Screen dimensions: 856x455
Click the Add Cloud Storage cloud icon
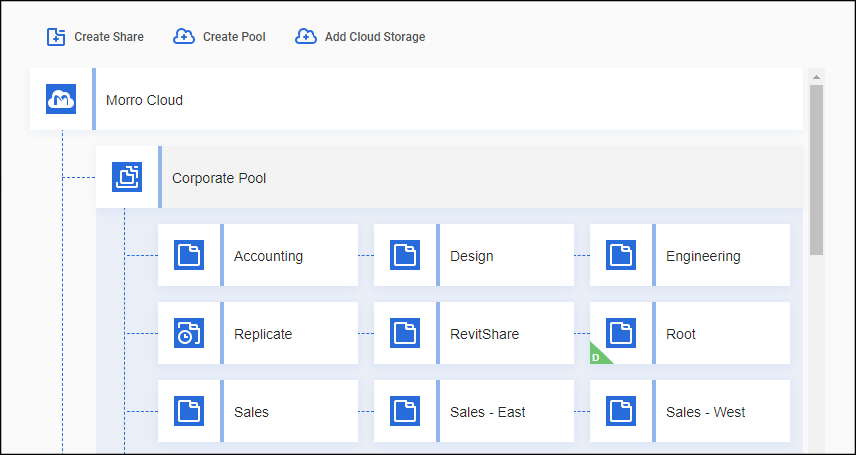coord(306,37)
